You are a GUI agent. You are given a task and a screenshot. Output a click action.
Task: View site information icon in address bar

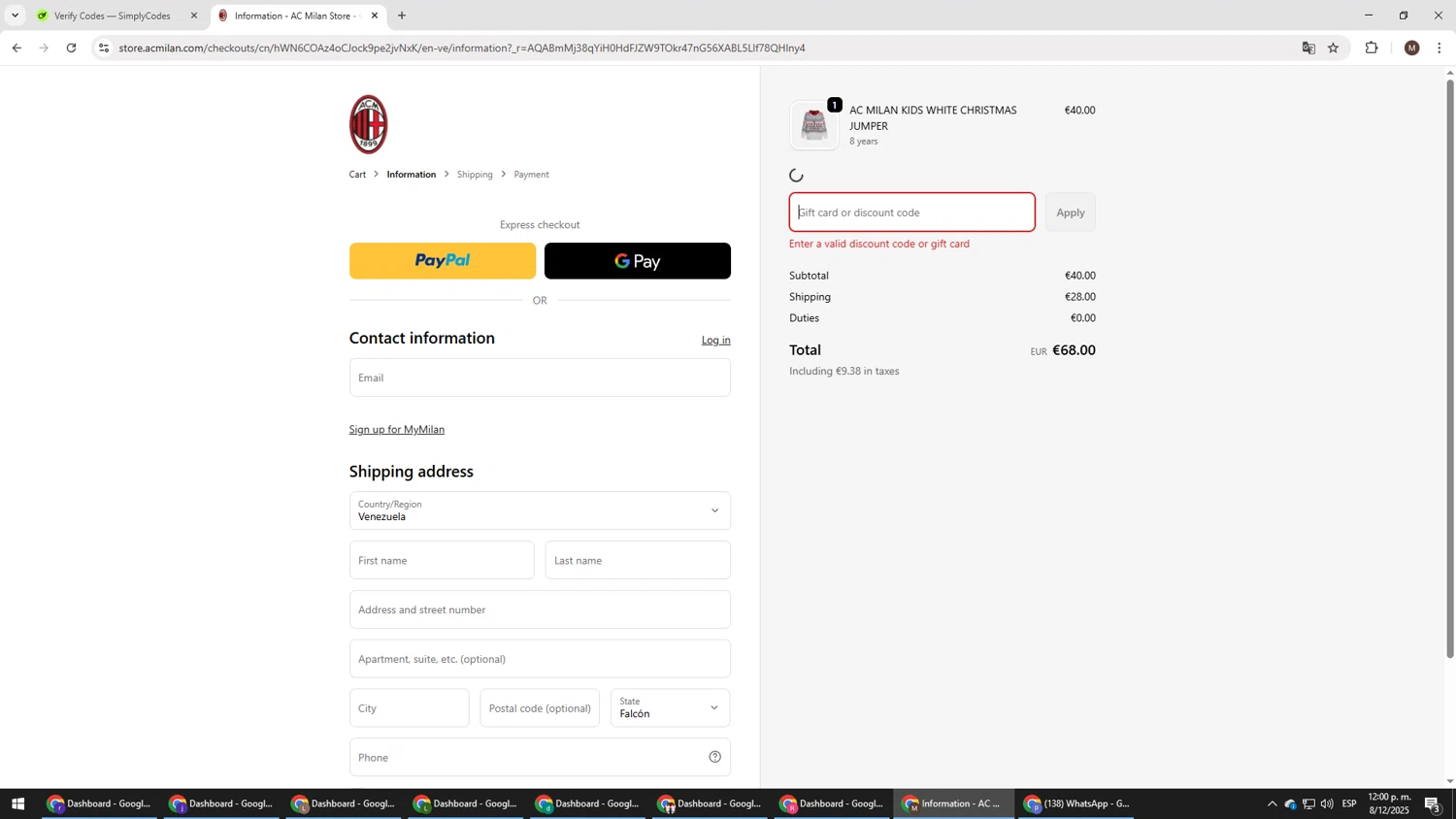point(104,48)
